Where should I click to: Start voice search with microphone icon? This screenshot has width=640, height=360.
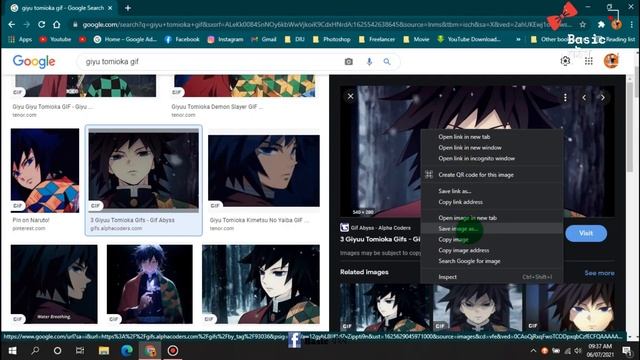[369, 62]
